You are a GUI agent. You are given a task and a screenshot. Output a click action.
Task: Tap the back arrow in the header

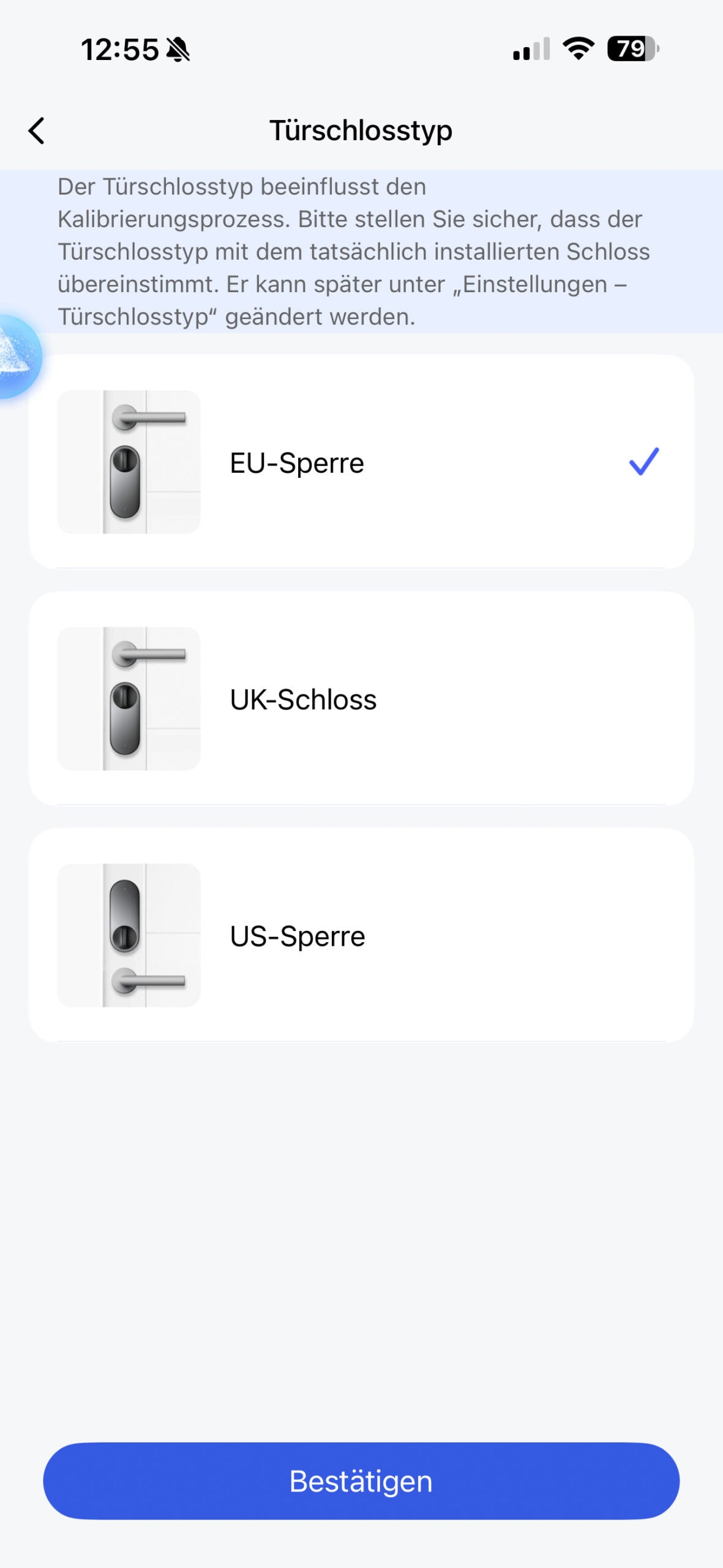click(x=37, y=131)
